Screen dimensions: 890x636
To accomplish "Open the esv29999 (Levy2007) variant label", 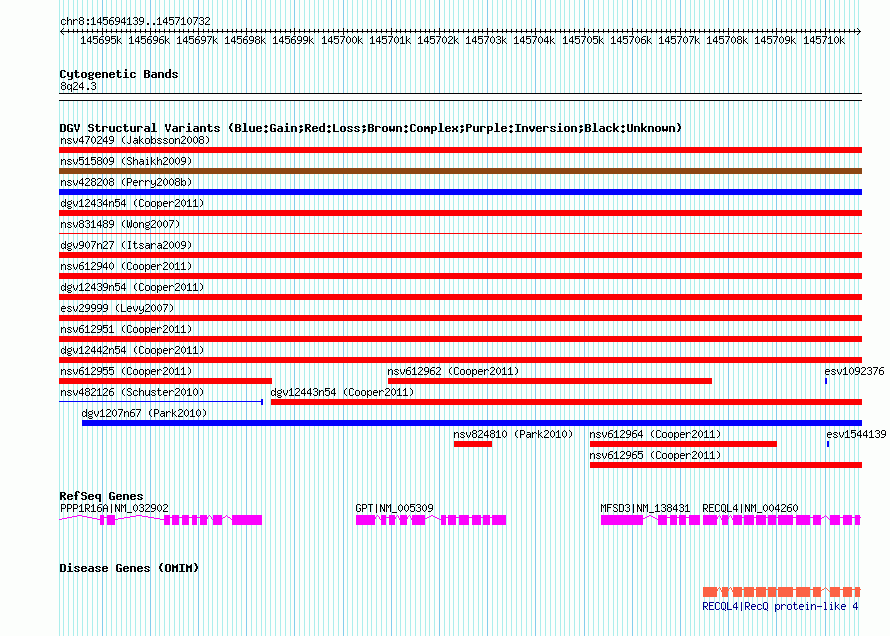I will pyautogui.click(x=117, y=308).
